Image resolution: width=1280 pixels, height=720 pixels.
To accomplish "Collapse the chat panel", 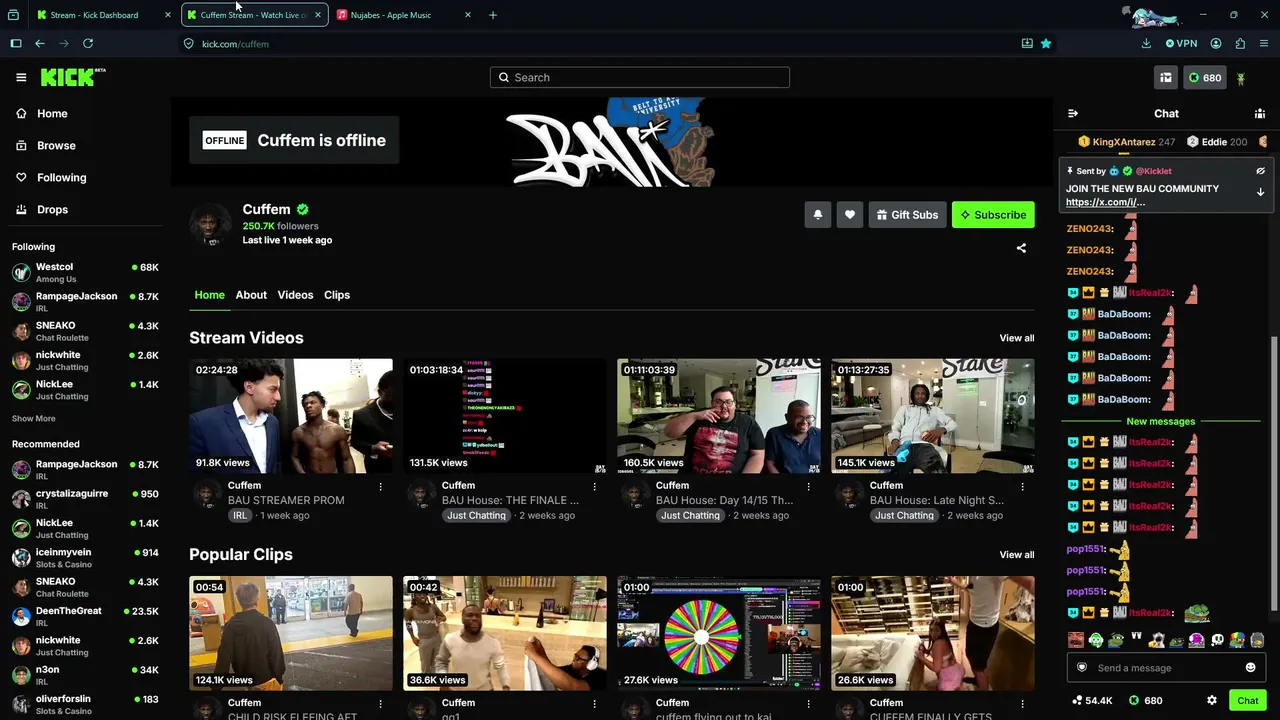I will coord(1073,113).
